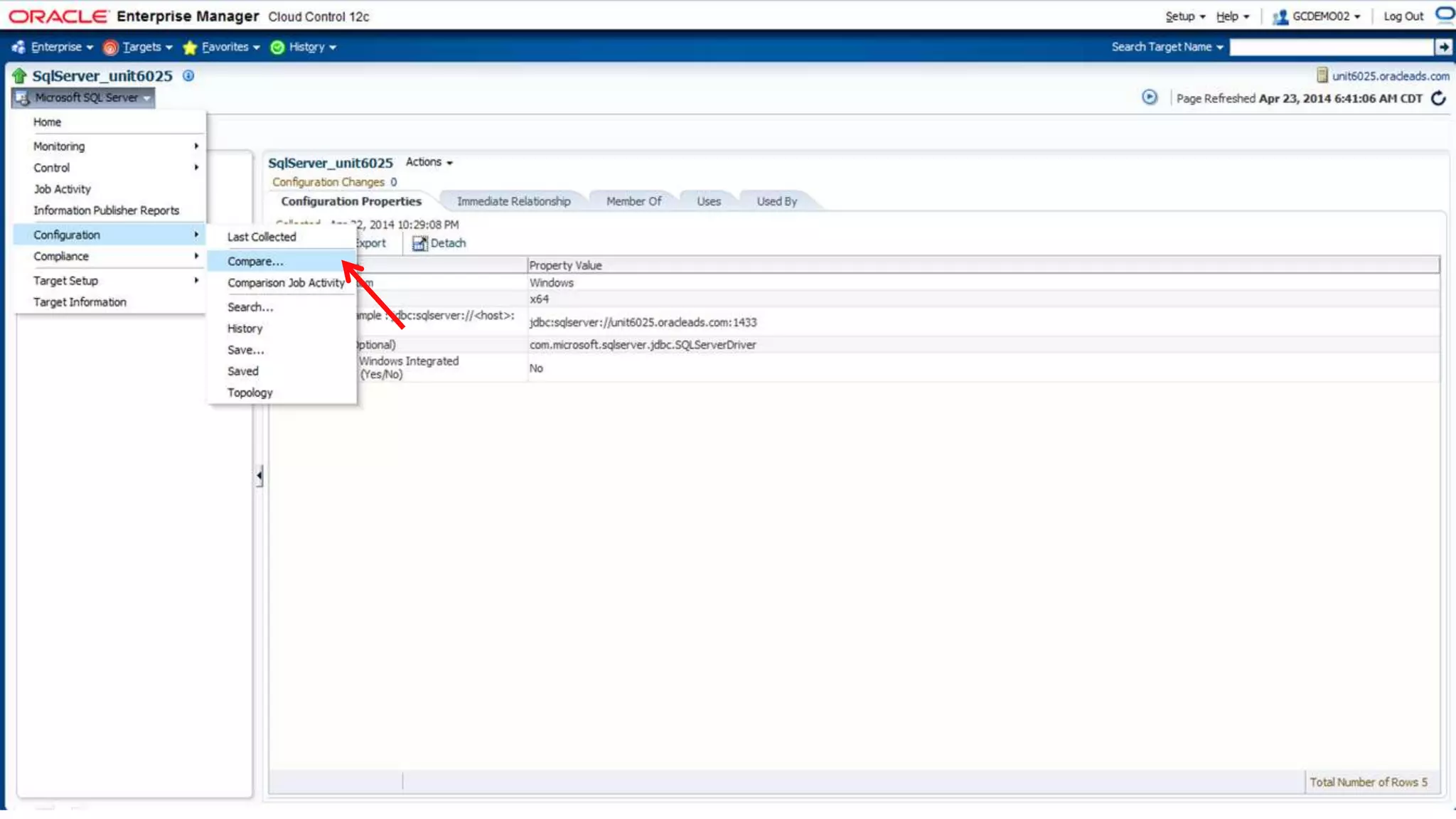Click SqlServer_unit6025 heading in content pane
The width and height of the screenshot is (1456, 819).
point(330,163)
